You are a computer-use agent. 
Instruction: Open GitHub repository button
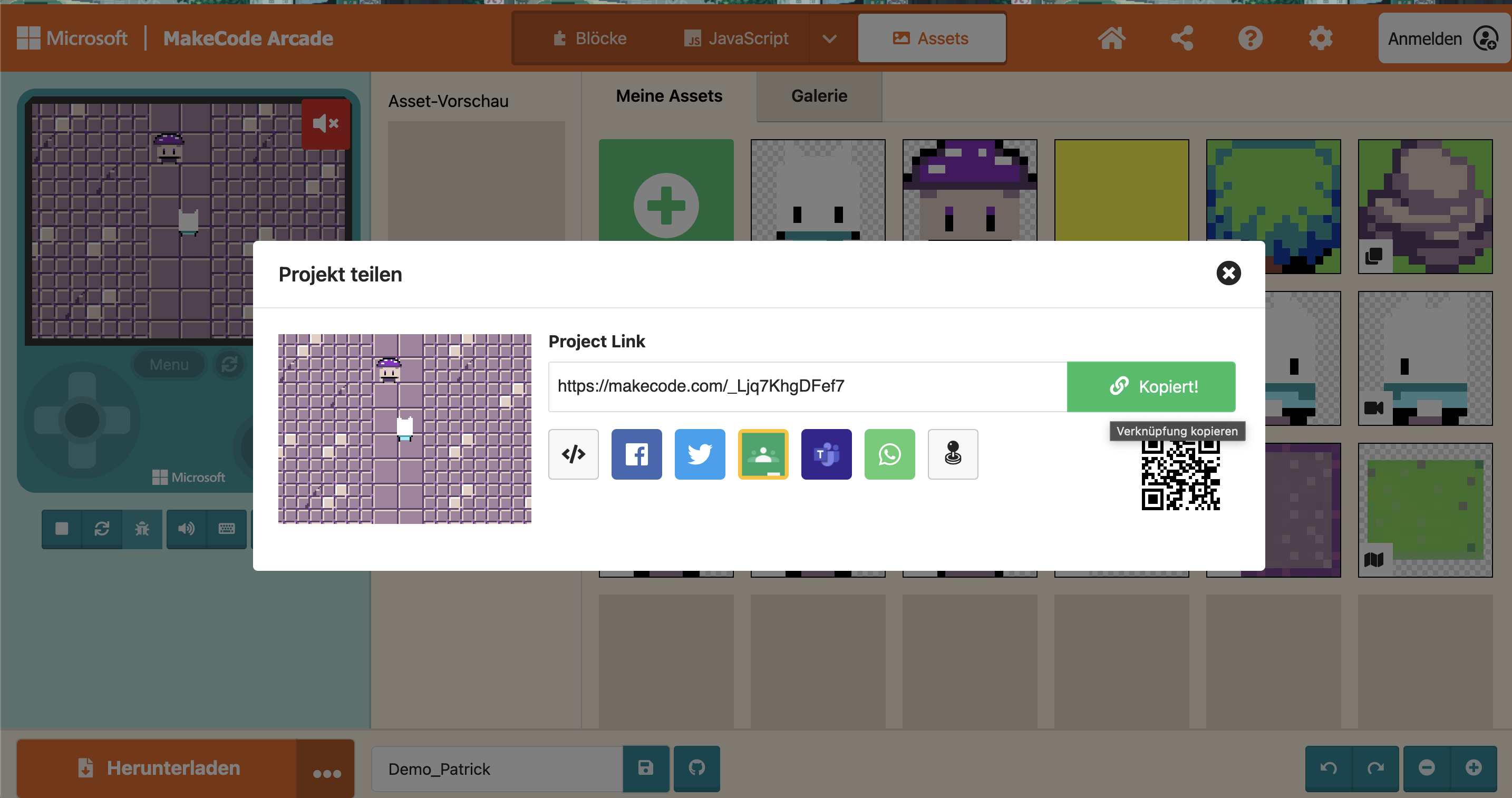[x=697, y=768]
